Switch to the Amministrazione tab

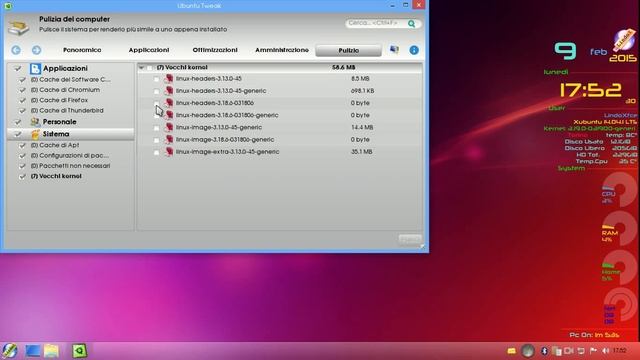[282, 50]
